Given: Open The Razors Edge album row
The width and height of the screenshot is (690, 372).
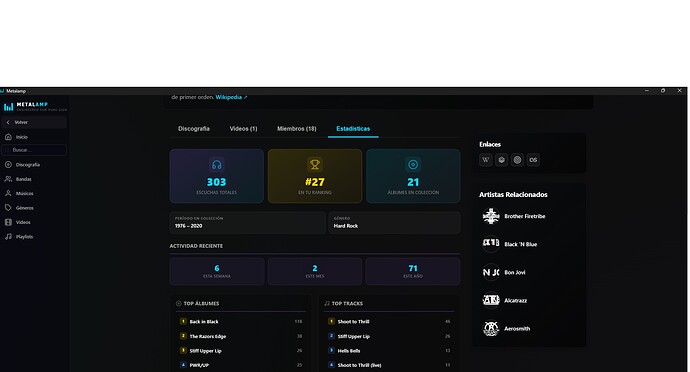Looking at the screenshot, I should click(241, 336).
